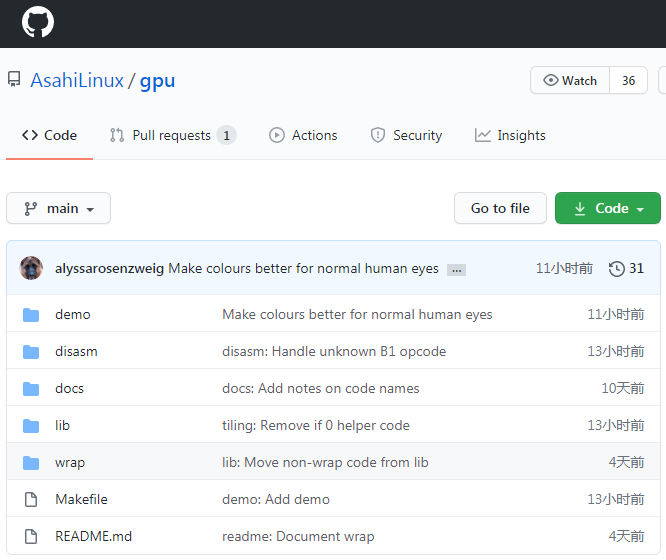
Task: Click the demo folder icon
Action: pyautogui.click(x=31, y=315)
